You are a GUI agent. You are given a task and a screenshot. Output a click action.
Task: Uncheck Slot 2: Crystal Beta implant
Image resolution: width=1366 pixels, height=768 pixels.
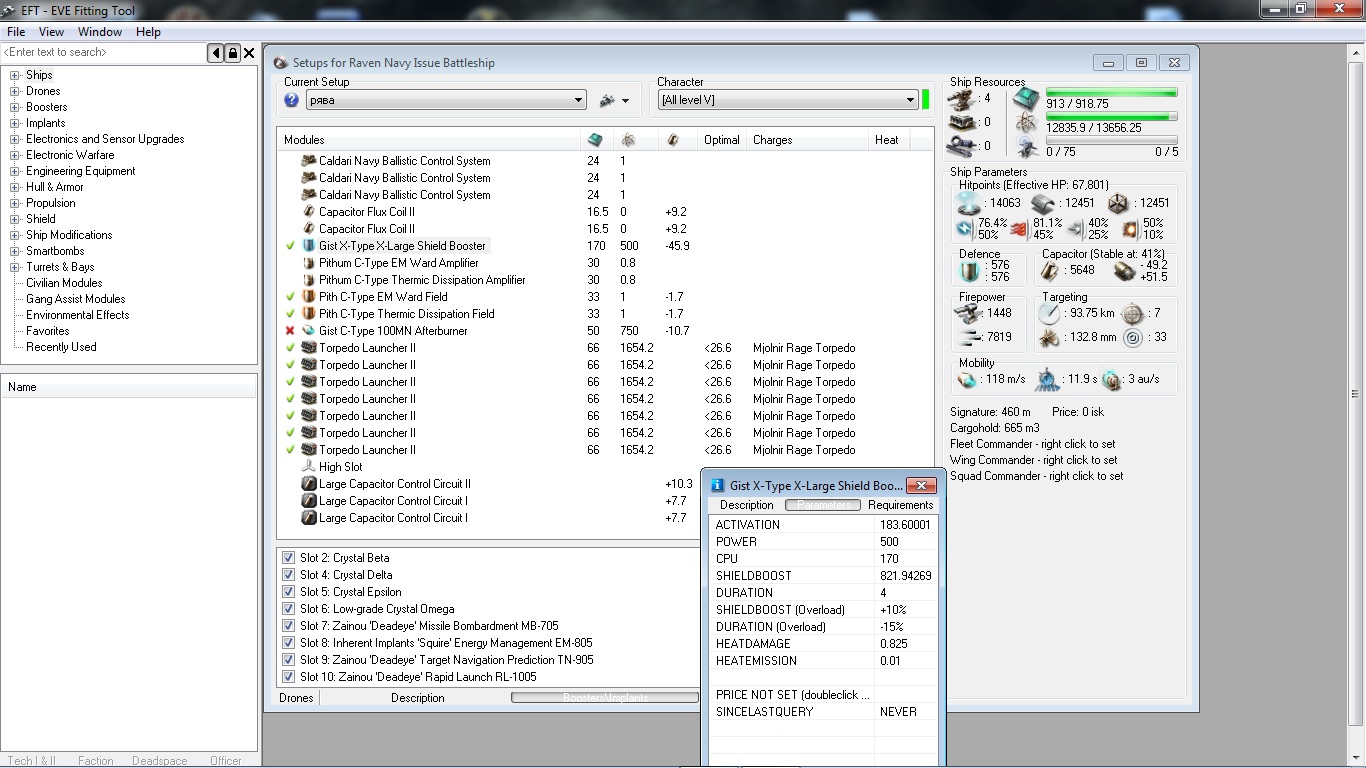[288, 558]
